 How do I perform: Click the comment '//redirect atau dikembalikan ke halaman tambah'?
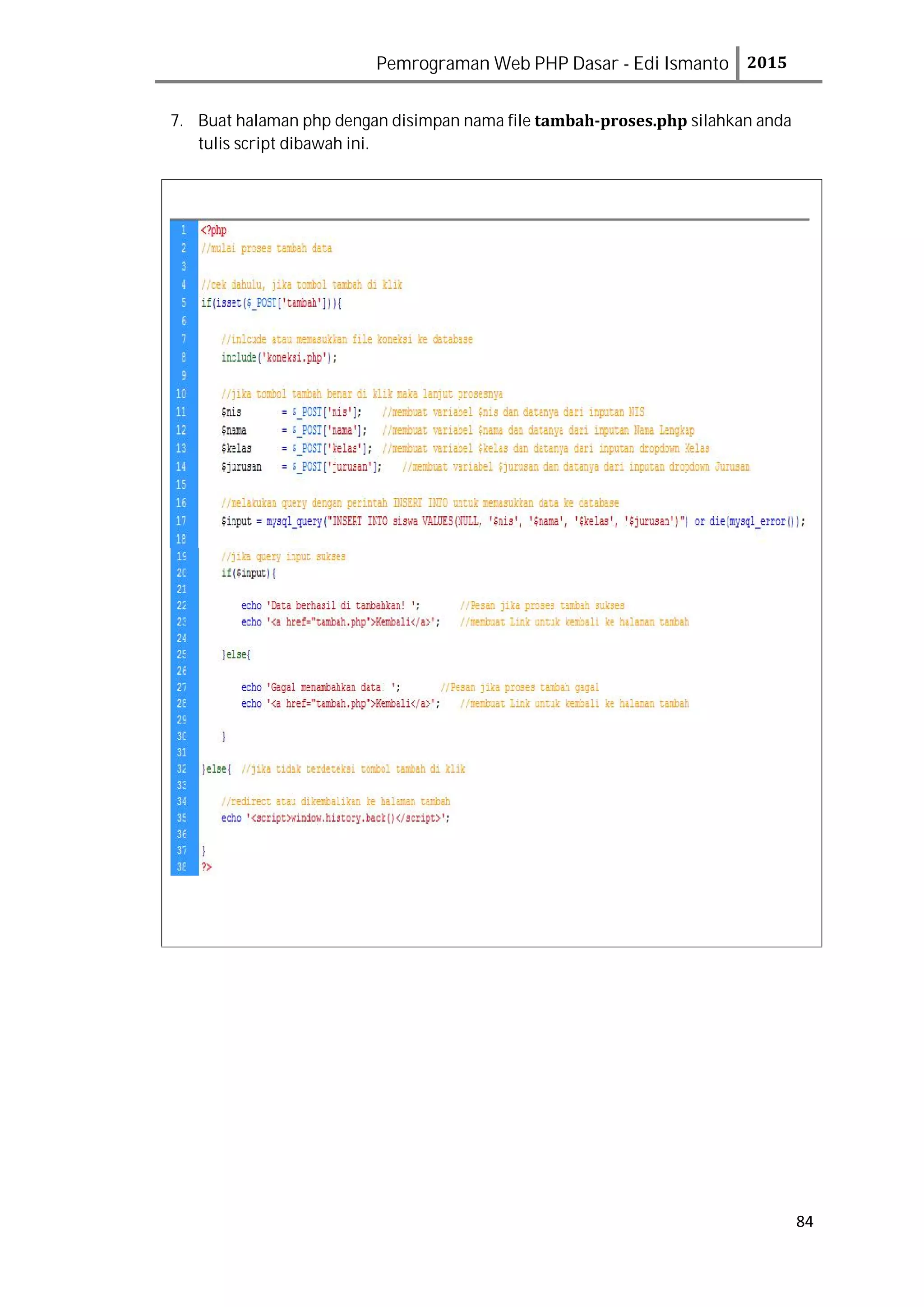click(x=336, y=802)
